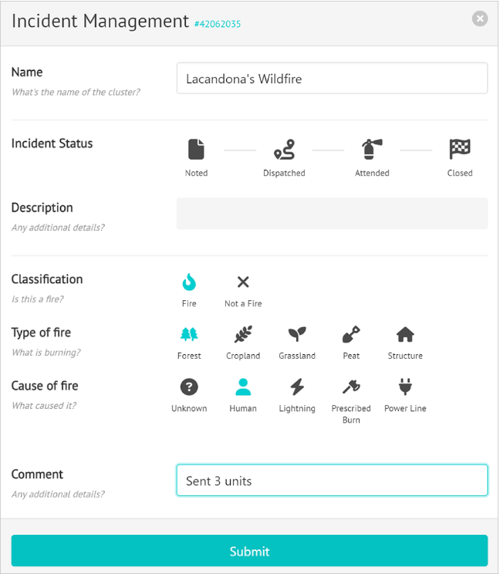Choose Peat shovel icon

[x=351, y=334]
